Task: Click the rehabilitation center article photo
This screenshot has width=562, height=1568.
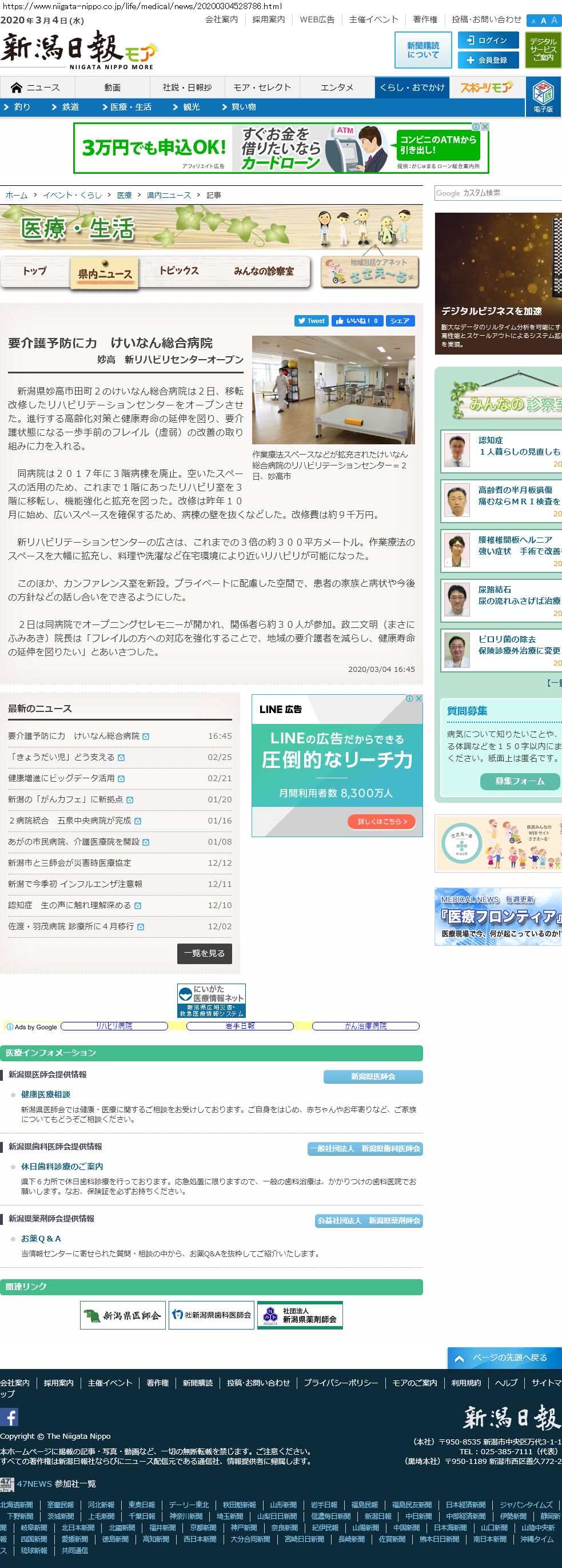Action: 333,389
